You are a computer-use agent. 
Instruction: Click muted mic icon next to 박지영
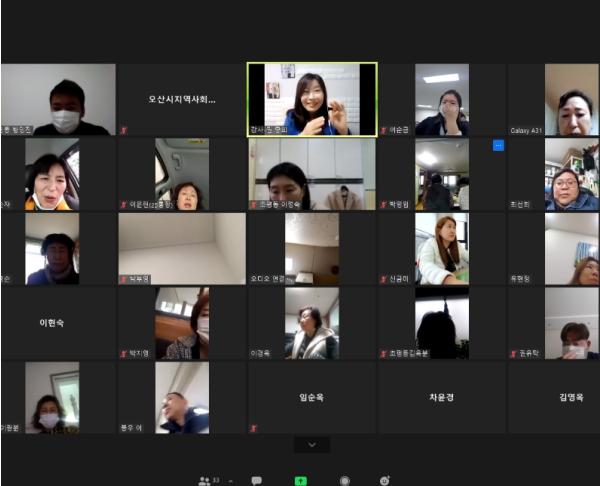(x=124, y=354)
